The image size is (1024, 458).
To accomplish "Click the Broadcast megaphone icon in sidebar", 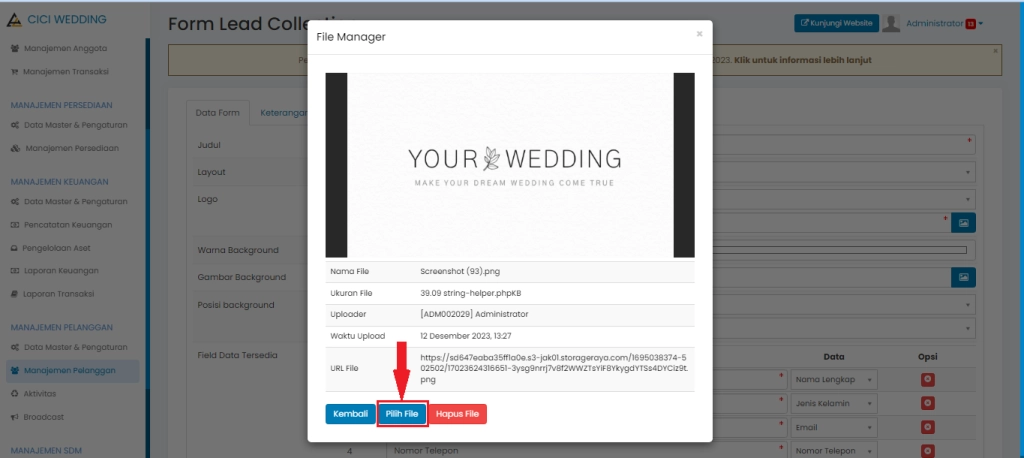I will 15,416.
